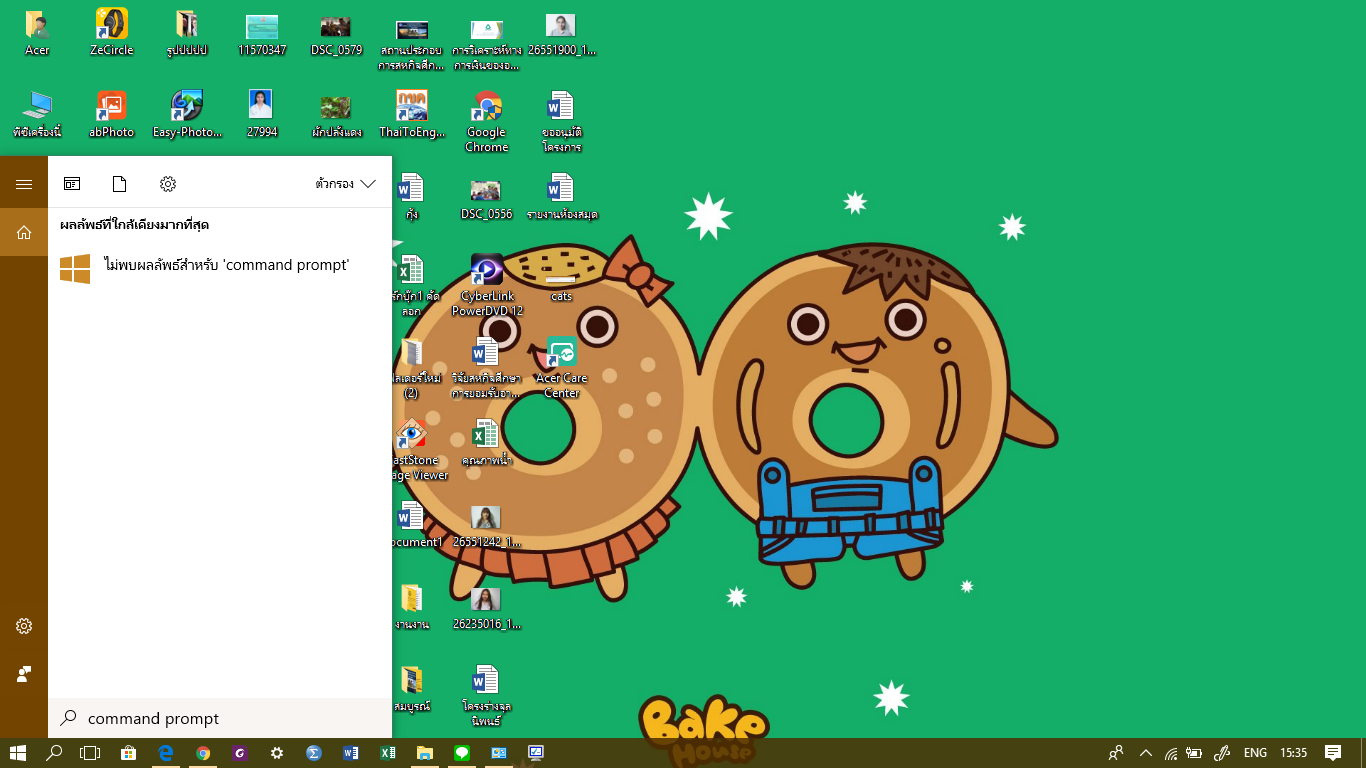Launch Microsoft Edge from the taskbar
Viewport: 1366px width, 768px height.
point(166,753)
